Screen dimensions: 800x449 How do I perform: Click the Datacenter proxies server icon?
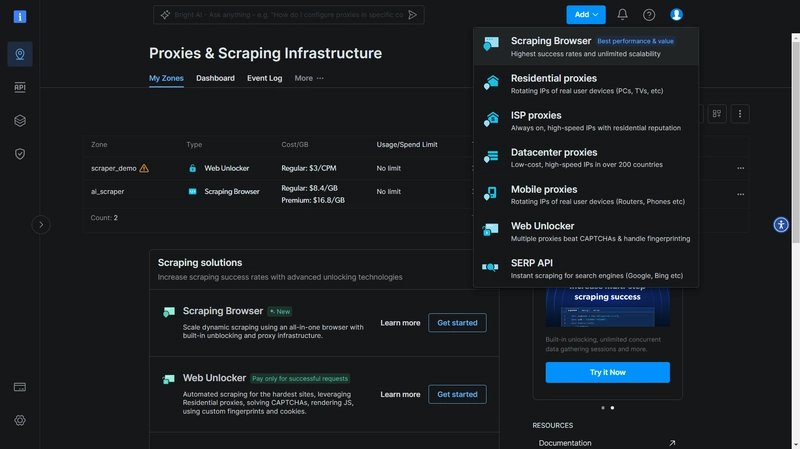tap(491, 156)
